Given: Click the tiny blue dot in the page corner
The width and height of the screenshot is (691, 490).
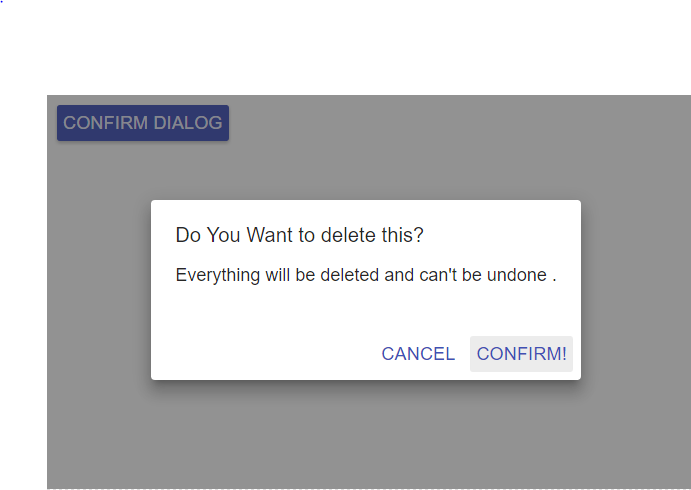Looking at the screenshot, I should click(x=2, y=1).
